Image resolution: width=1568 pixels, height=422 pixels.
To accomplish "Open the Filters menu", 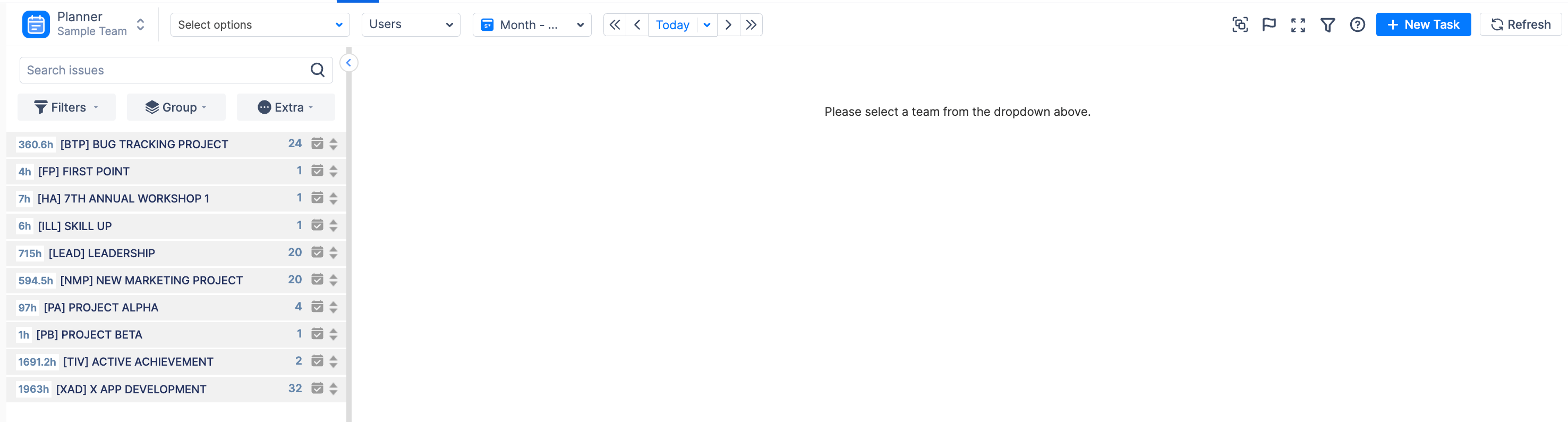I will pyautogui.click(x=66, y=107).
